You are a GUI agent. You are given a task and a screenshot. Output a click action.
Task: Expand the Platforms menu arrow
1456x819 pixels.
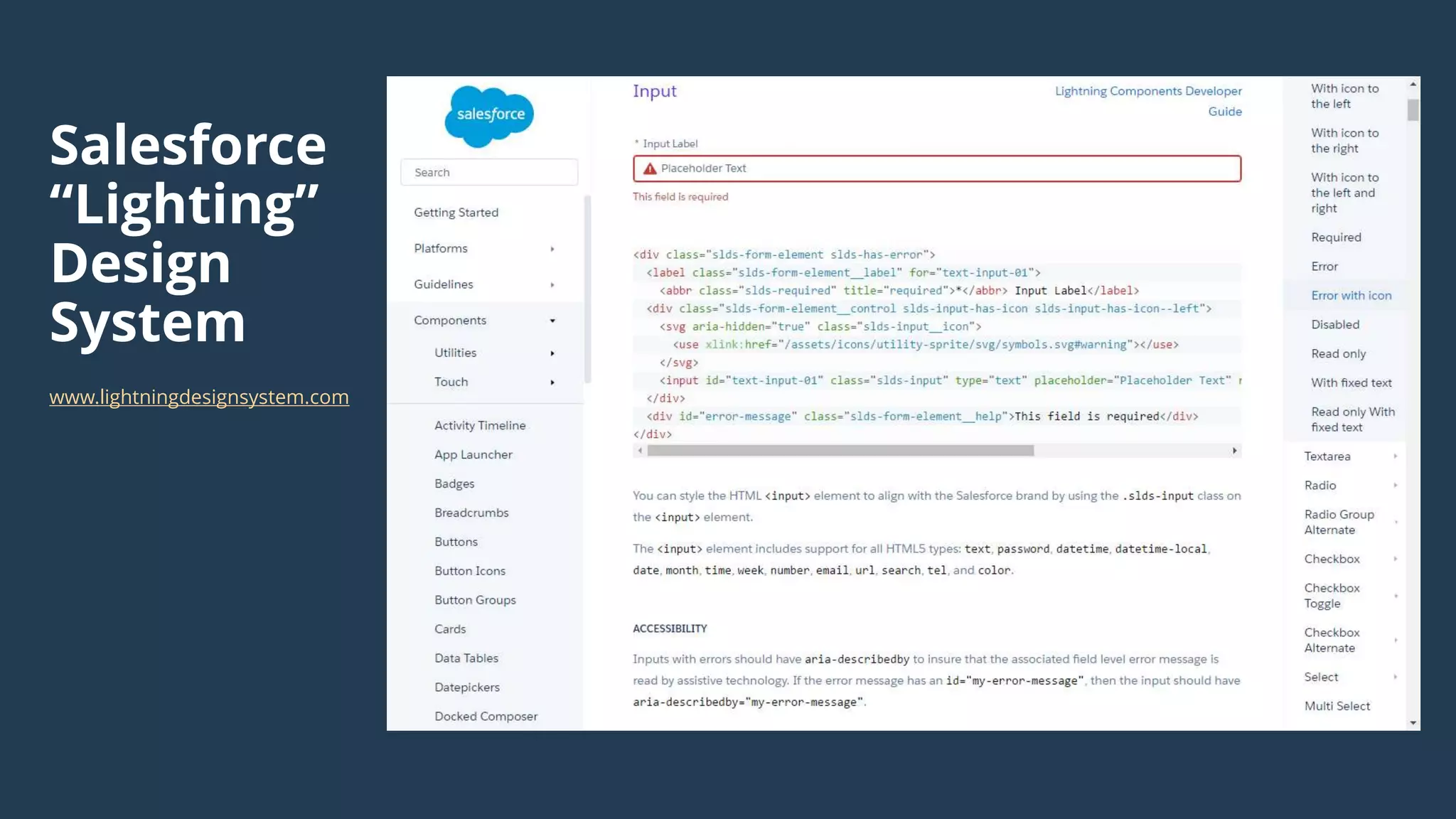click(x=552, y=249)
